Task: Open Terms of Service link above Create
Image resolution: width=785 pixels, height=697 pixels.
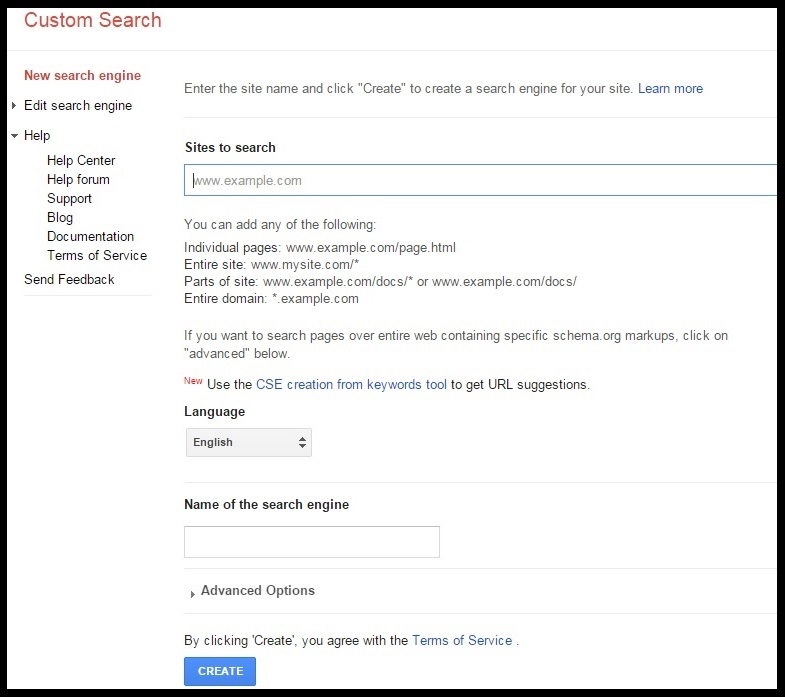Action: (462, 640)
